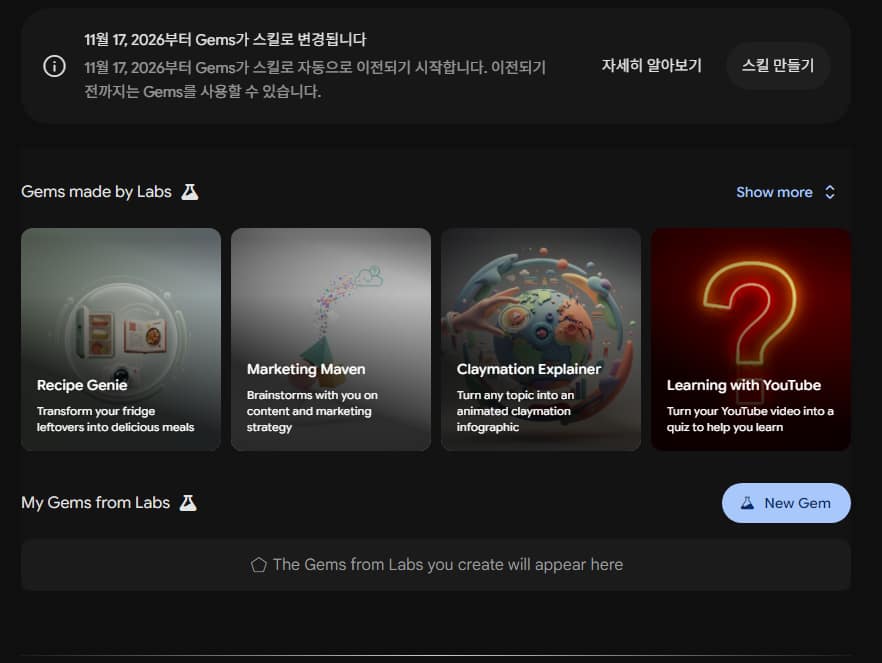Click 'Brainstorms with you on content' description
The width and height of the screenshot is (882, 663).
(x=312, y=411)
